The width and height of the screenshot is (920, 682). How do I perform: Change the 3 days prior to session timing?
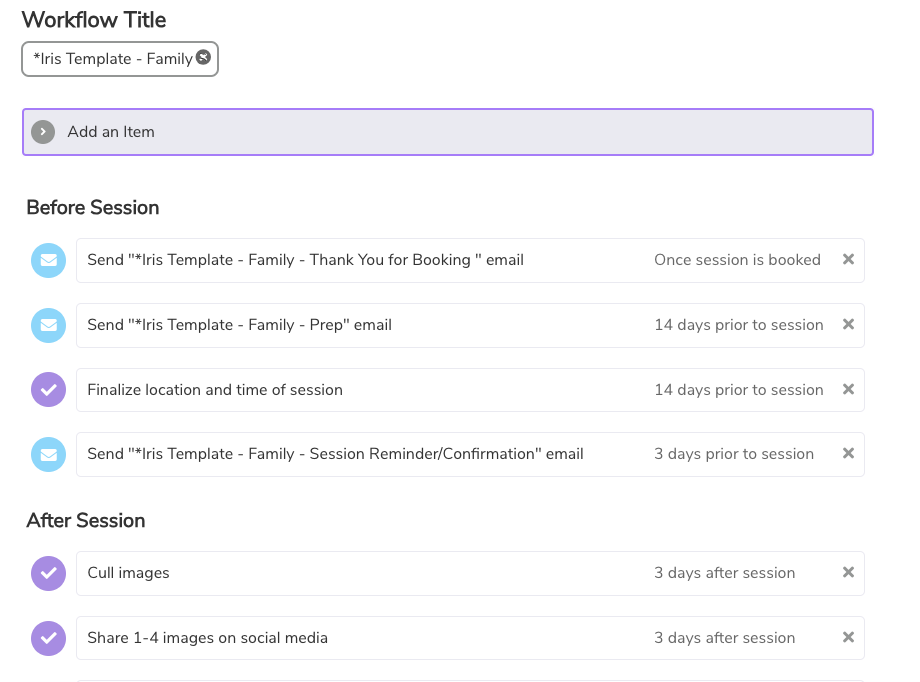pos(733,454)
